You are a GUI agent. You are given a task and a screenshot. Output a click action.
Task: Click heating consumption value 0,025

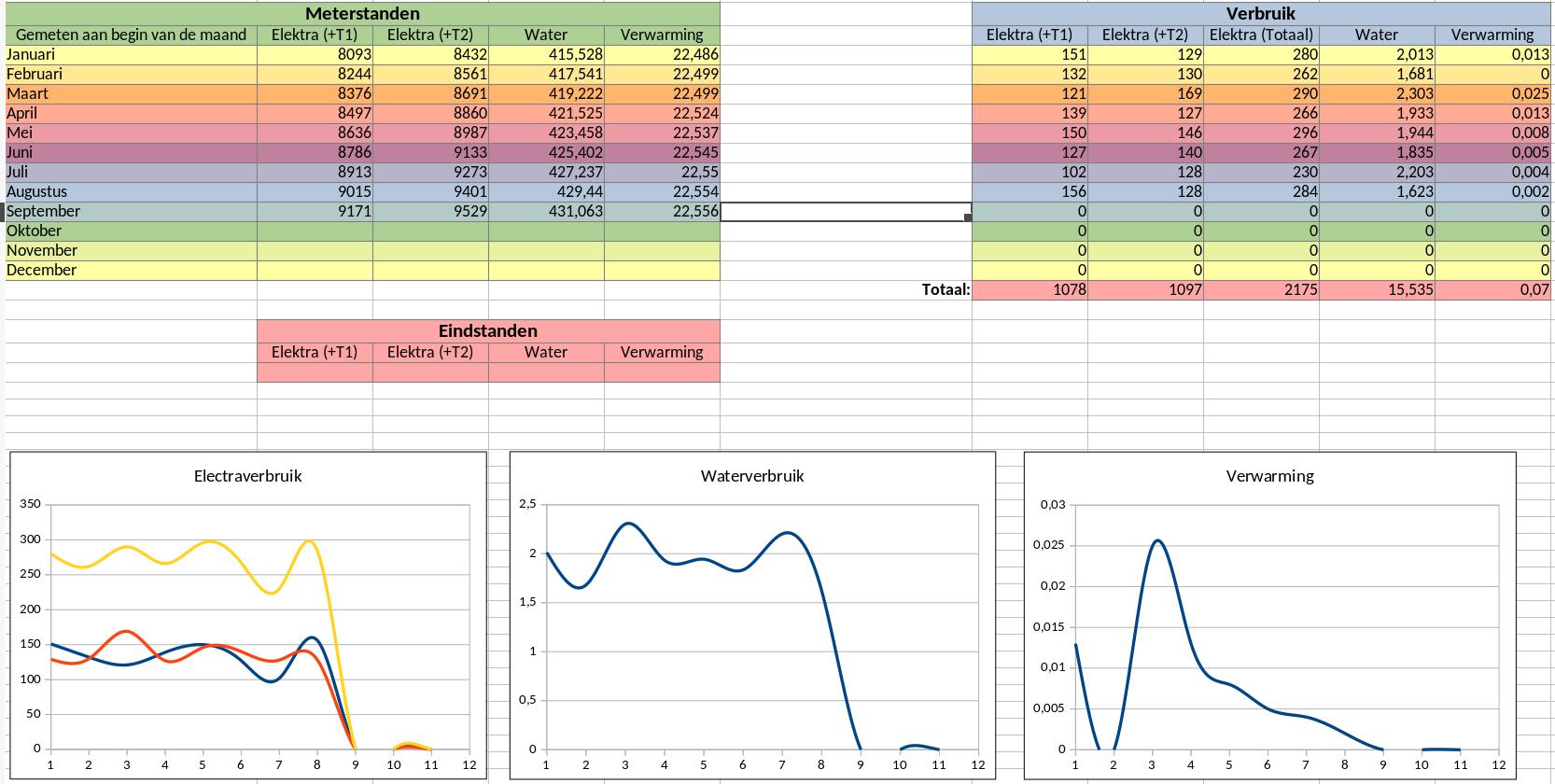[x=1492, y=93]
